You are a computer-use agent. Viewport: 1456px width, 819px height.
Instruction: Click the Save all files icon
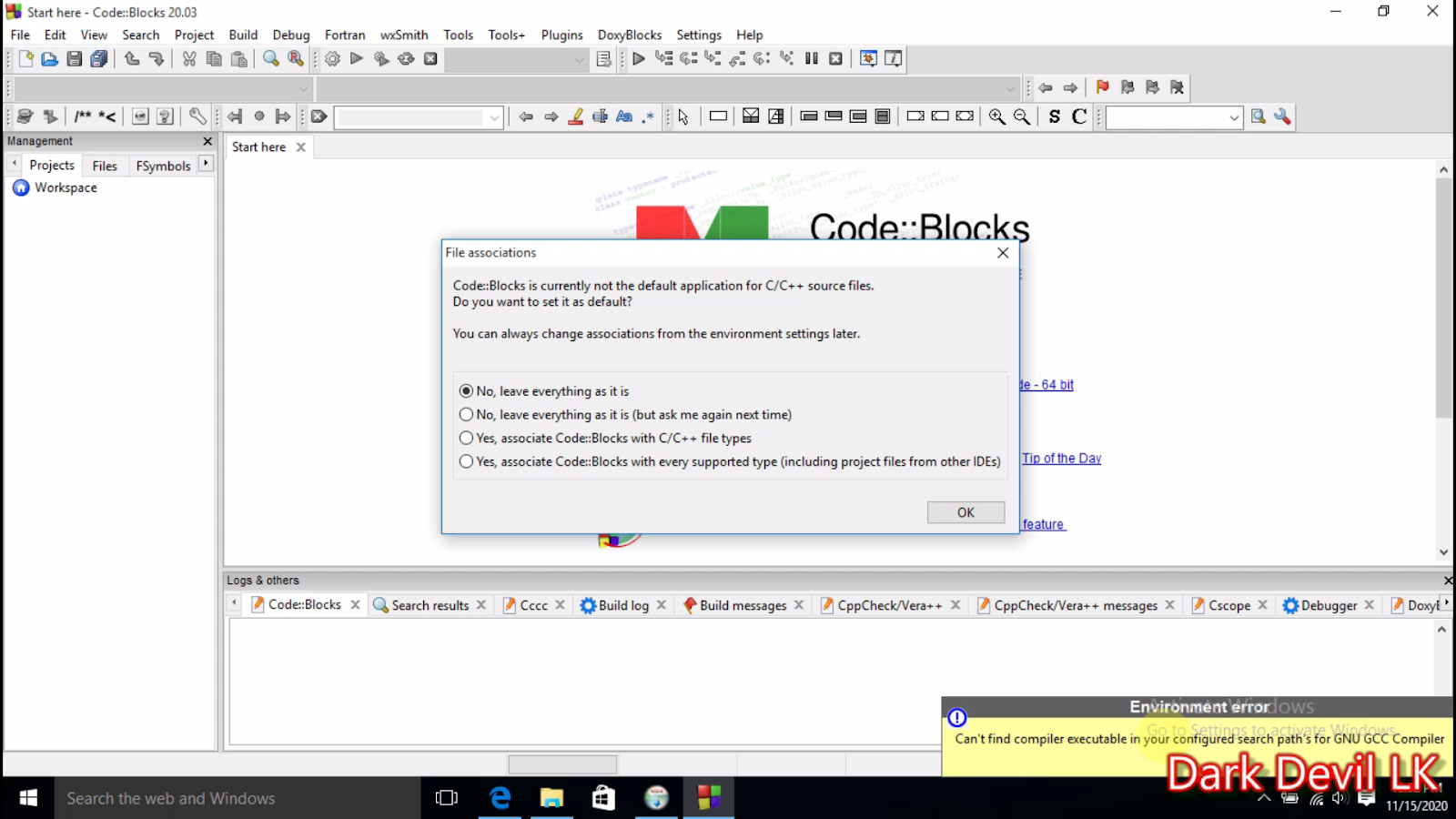tap(99, 59)
